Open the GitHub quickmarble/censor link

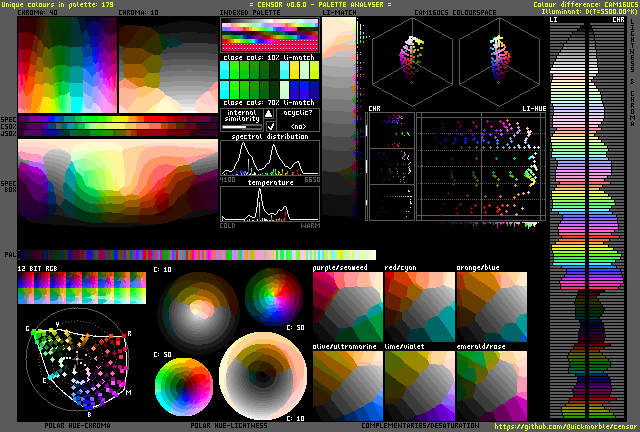click(566, 426)
